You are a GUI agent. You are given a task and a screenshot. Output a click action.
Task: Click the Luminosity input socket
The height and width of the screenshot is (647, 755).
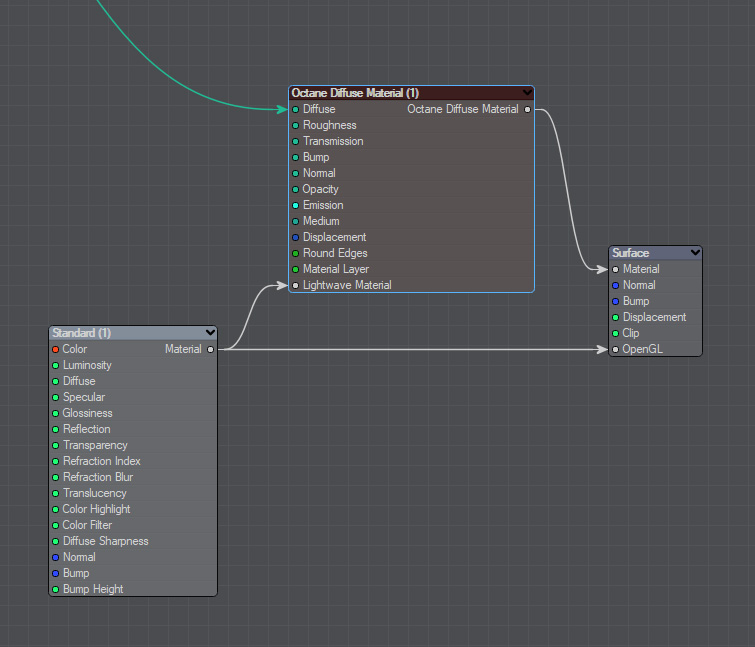point(55,365)
